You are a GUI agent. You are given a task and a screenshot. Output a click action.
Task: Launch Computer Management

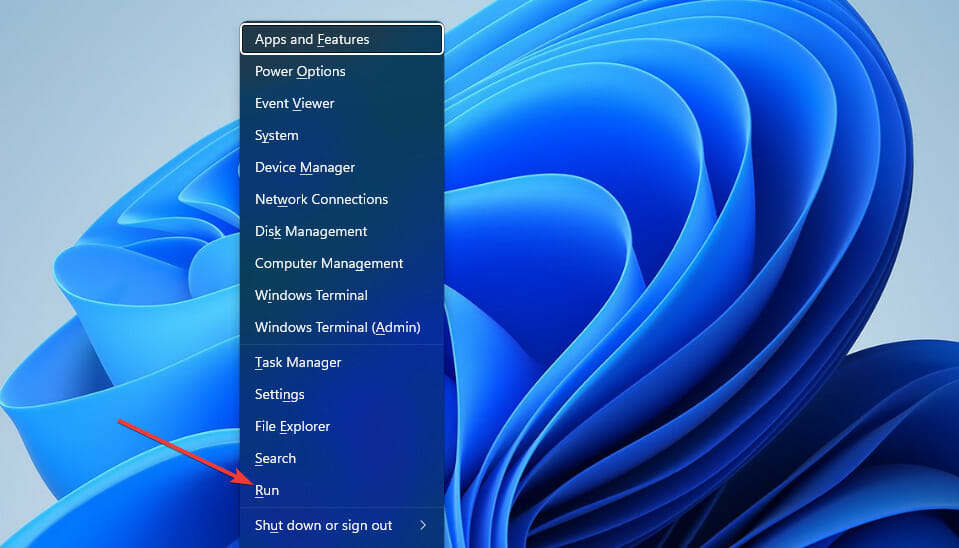pos(329,264)
